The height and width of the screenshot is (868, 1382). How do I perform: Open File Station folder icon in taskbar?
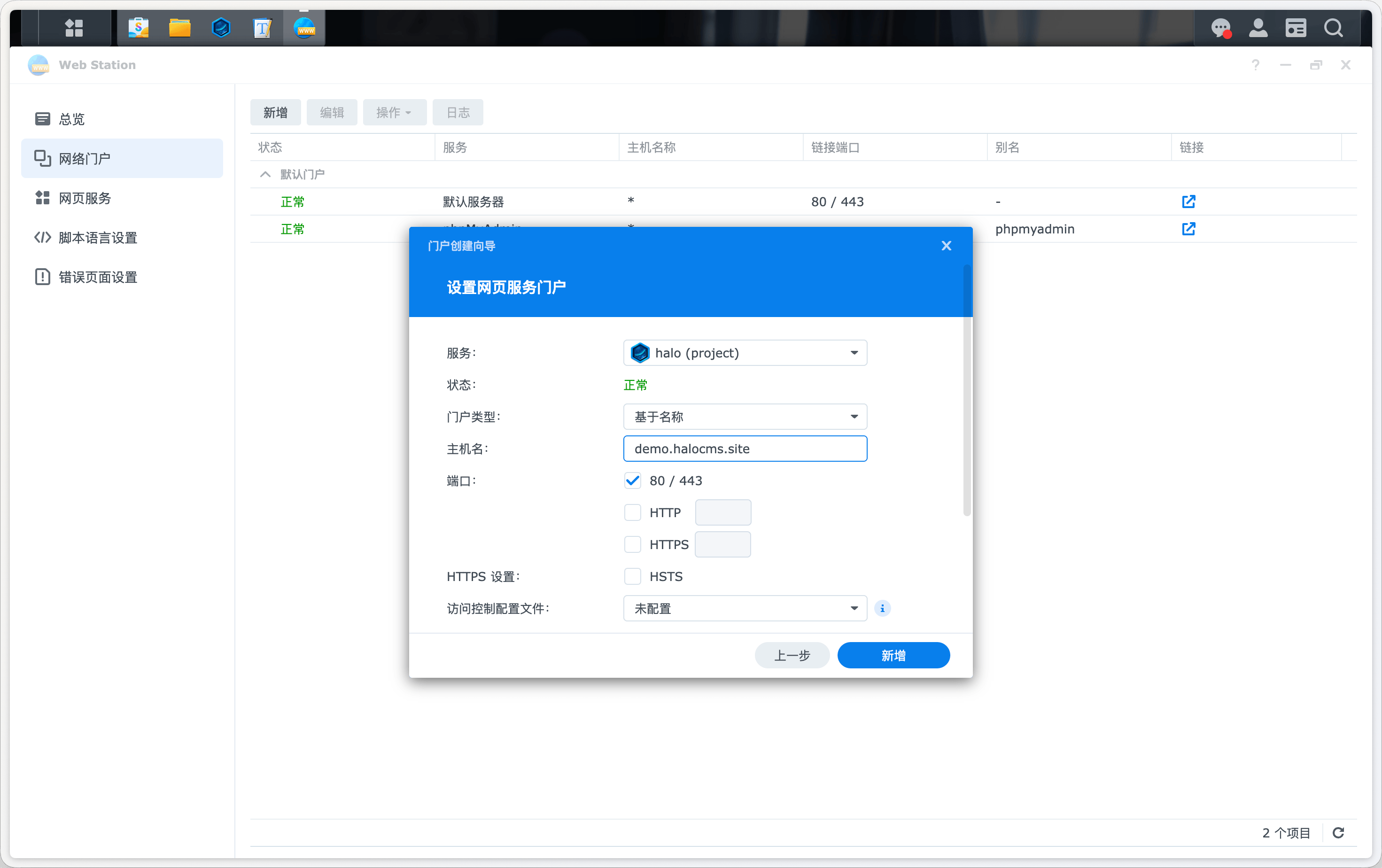point(179,28)
